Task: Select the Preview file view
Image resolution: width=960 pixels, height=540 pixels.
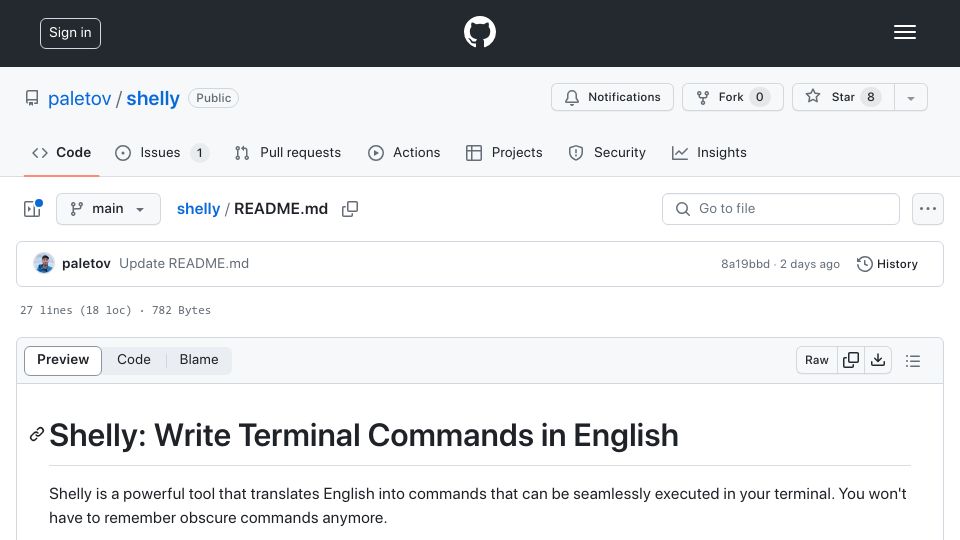Action: [63, 360]
